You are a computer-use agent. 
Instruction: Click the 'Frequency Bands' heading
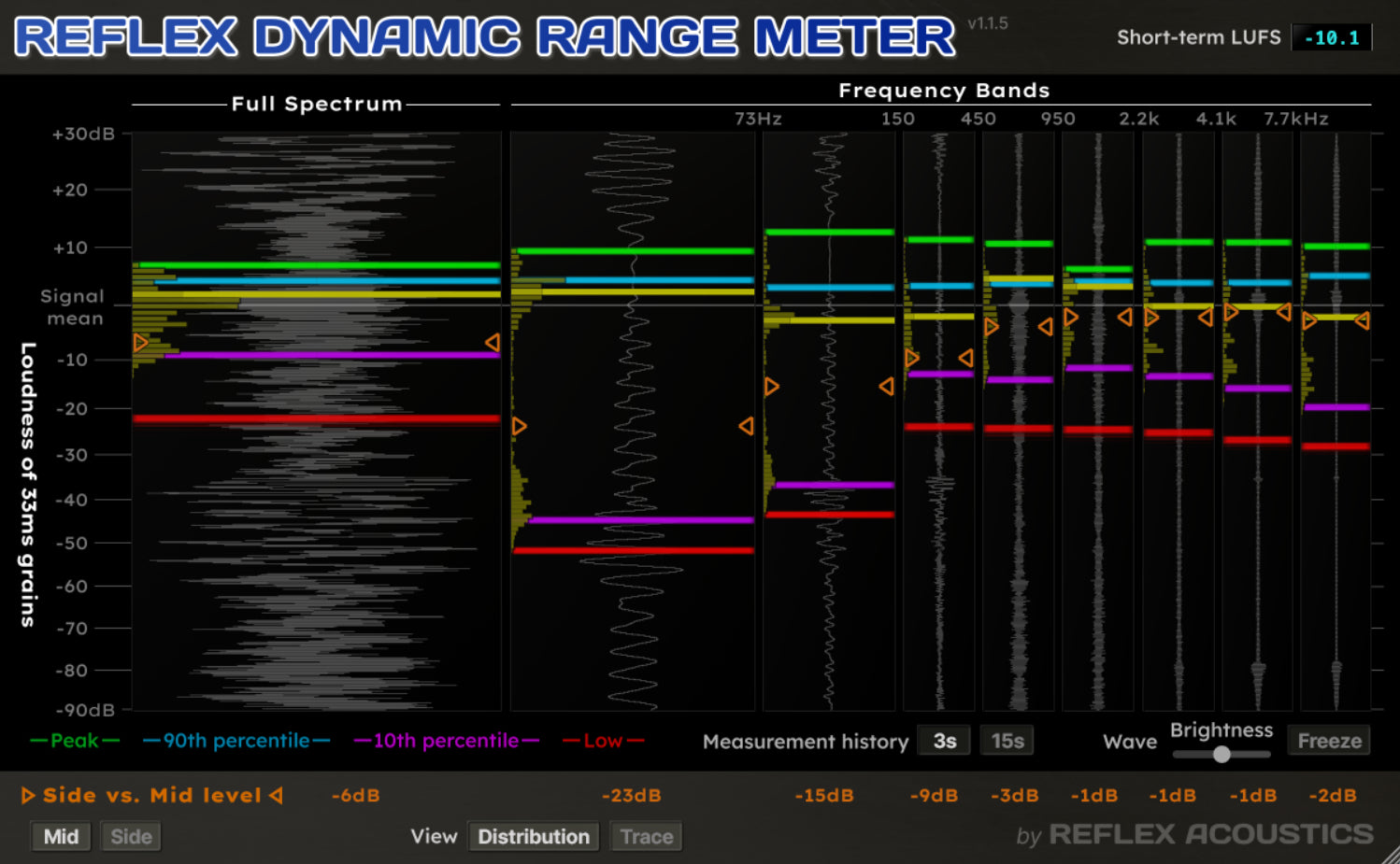pyautogui.click(x=944, y=91)
